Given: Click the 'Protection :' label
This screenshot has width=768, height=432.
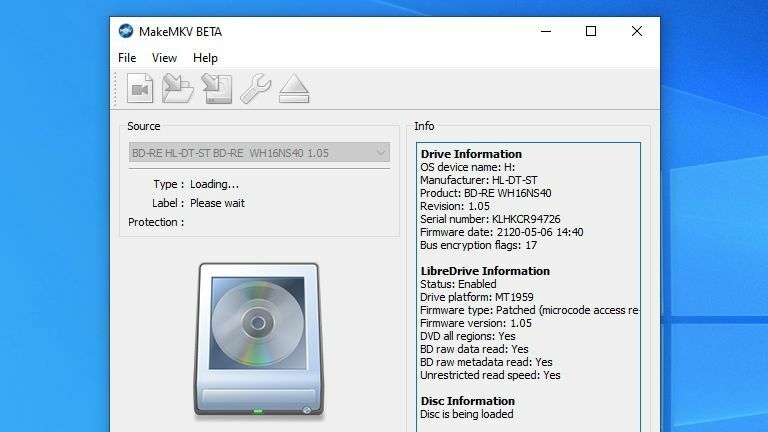Looking at the screenshot, I should click(156, 222).
